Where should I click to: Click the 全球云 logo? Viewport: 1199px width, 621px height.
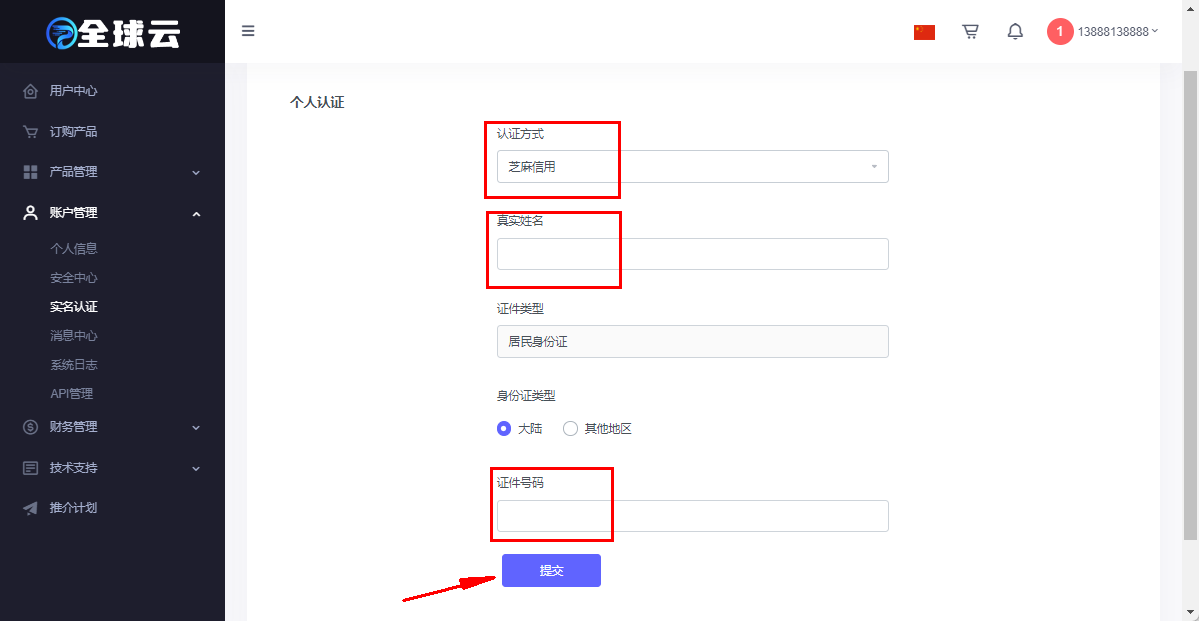(112, 32)
